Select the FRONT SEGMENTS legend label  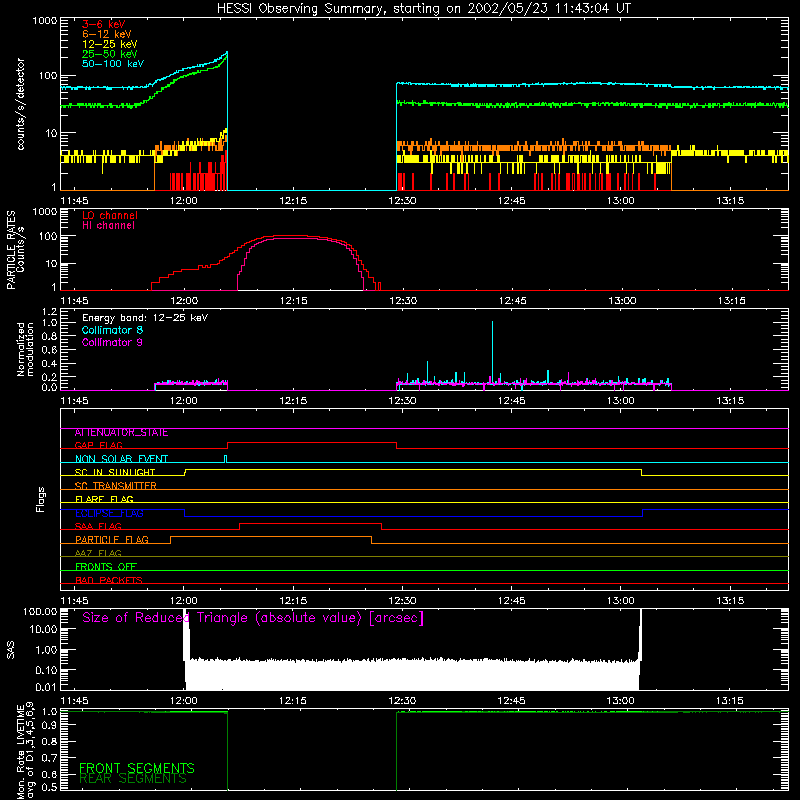click(137, 768)
